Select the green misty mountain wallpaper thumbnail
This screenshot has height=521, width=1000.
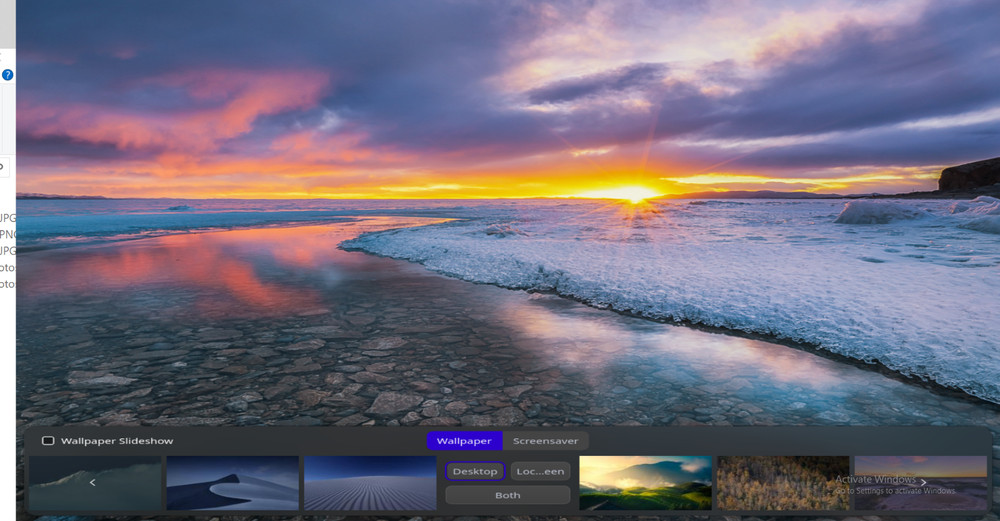click(645, 483)
